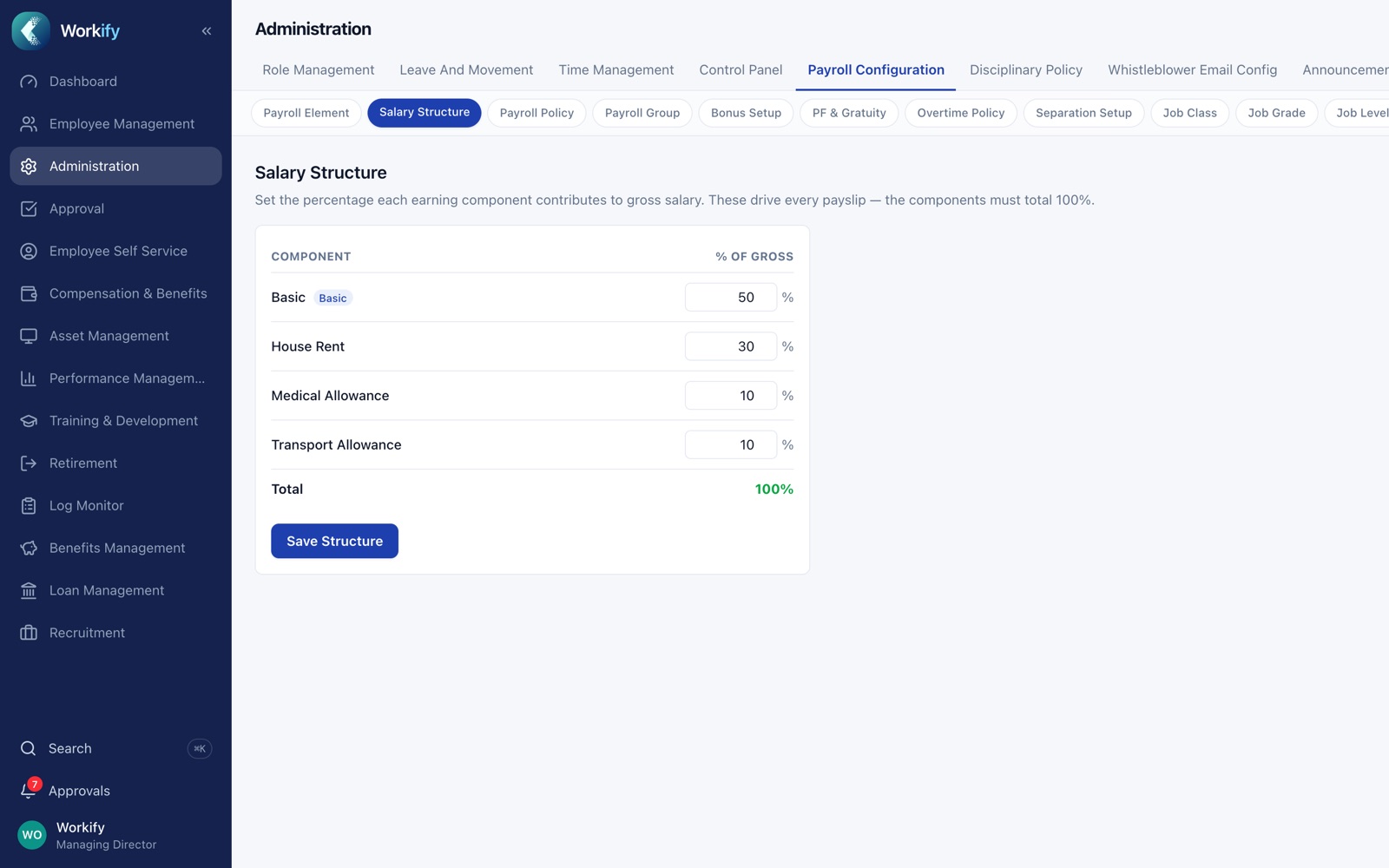Open the Job Grade pill
The image size is (1389, 868).
(x=1276, y=113)
